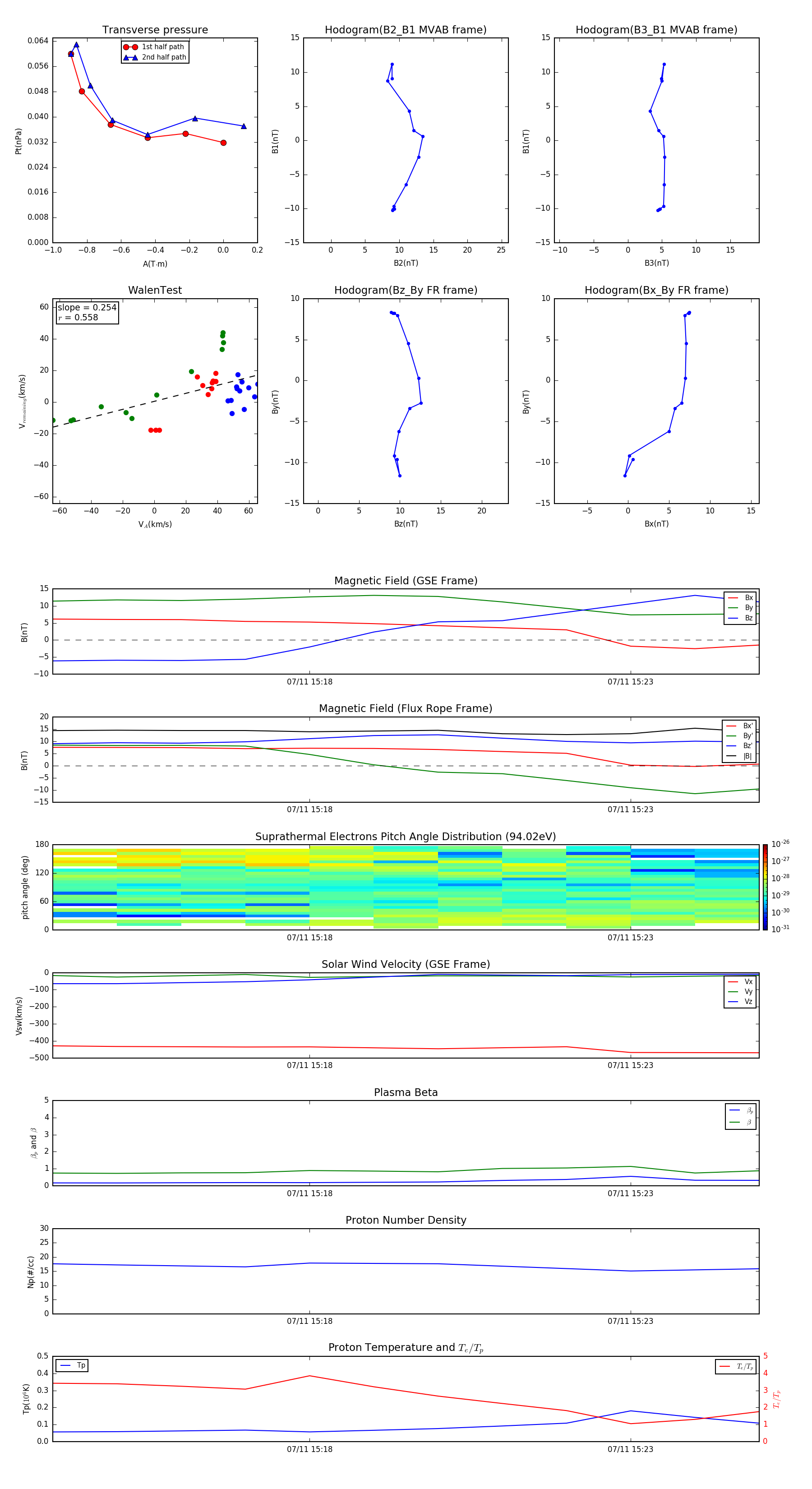Click the By' legend entry in Flux Rope panel

click(x=739, y=736)
